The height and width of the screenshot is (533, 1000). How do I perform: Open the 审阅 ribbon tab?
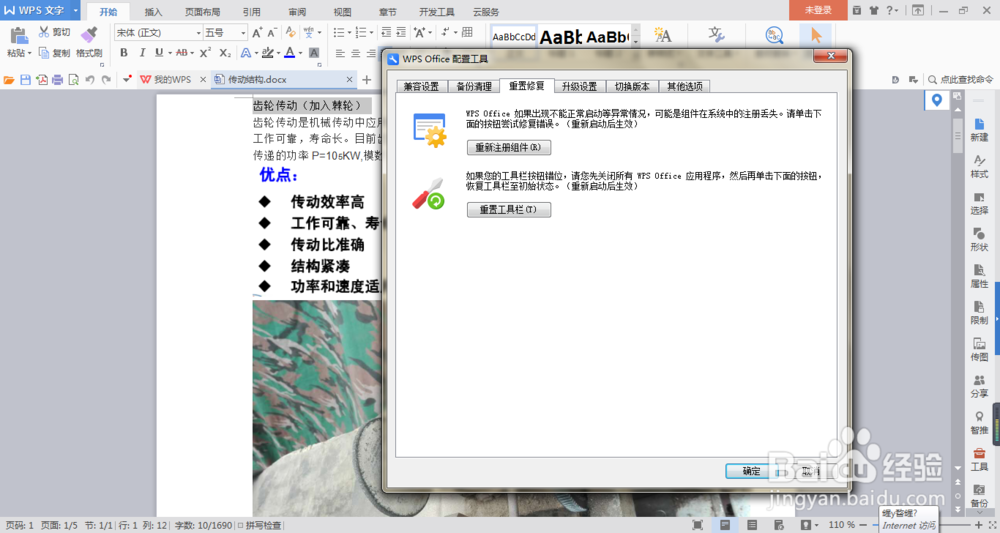click(297, 11)
